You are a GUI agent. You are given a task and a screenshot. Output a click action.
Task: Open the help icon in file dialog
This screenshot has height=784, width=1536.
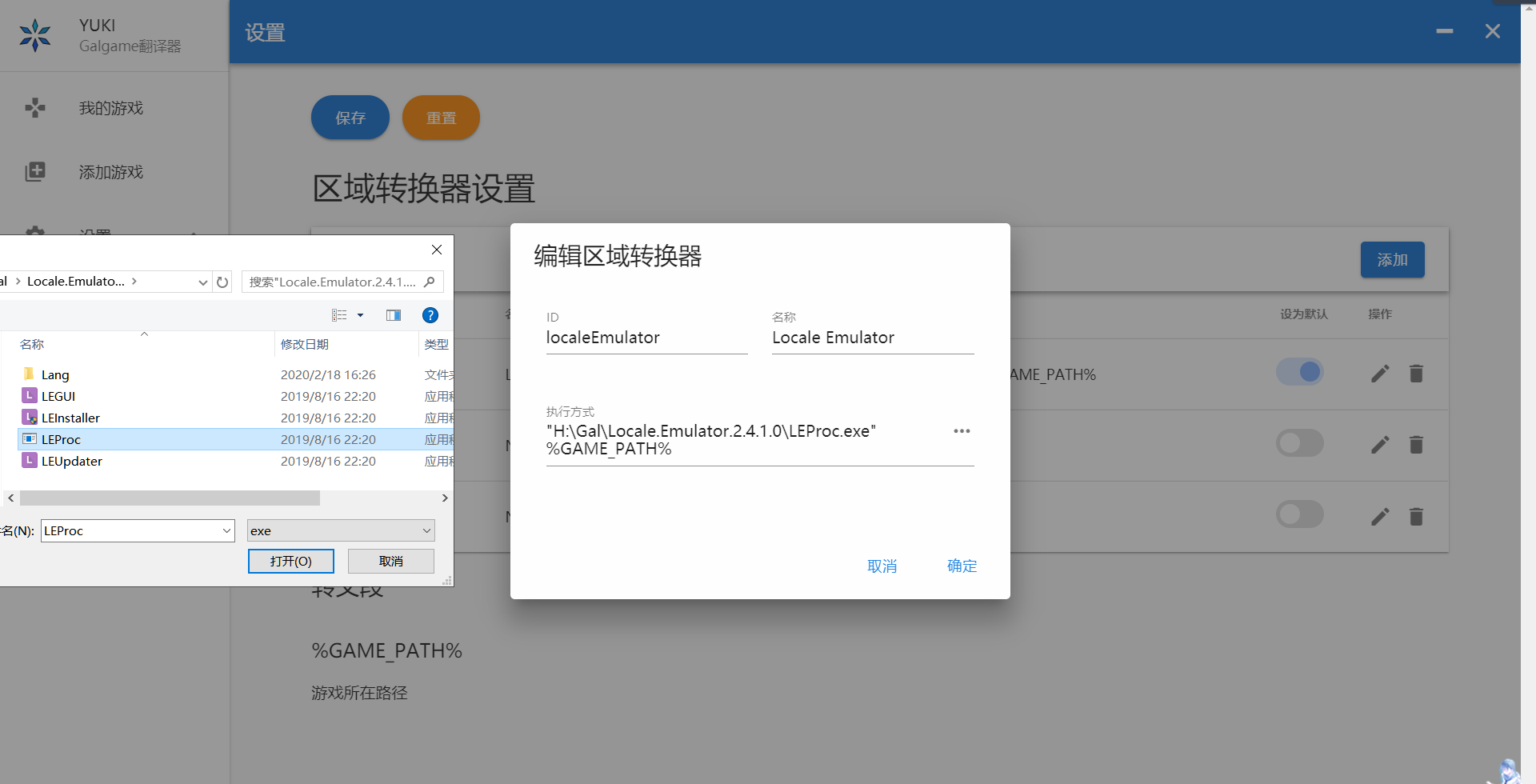click(x=430, y=315)
